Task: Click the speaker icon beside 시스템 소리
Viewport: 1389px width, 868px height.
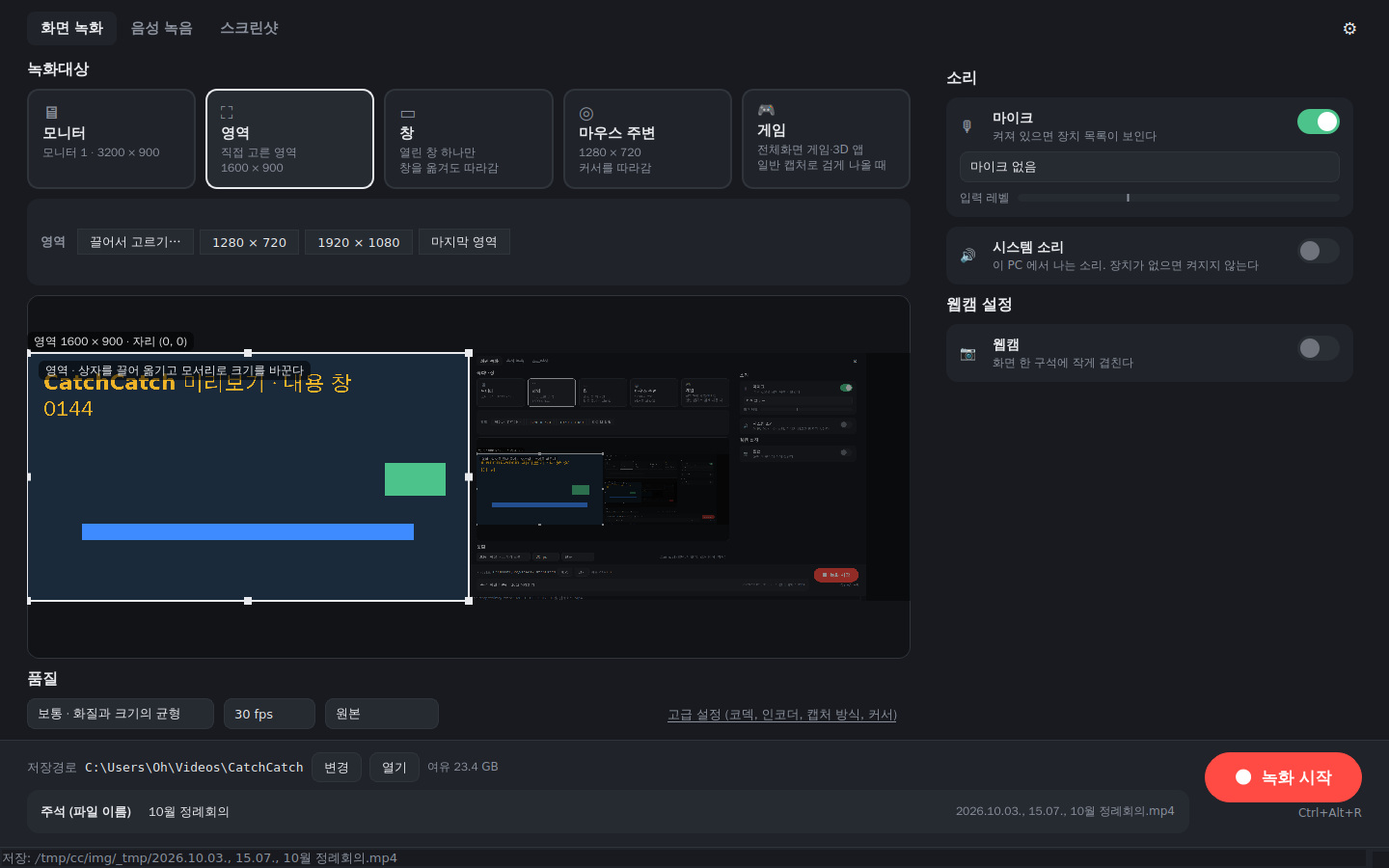Action: pos(967,256)
